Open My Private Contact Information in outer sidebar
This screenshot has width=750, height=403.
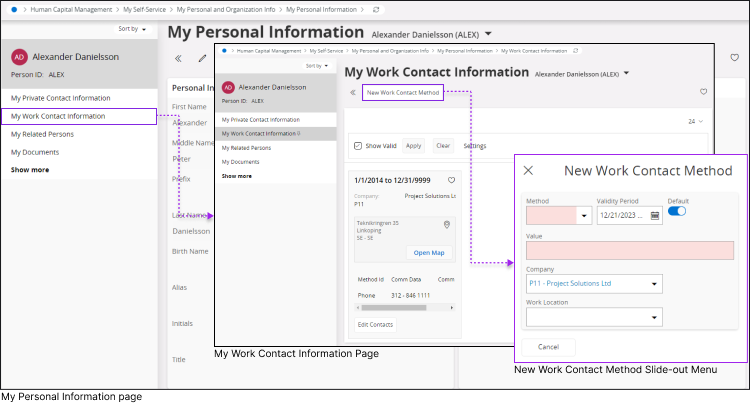(60, 98)
